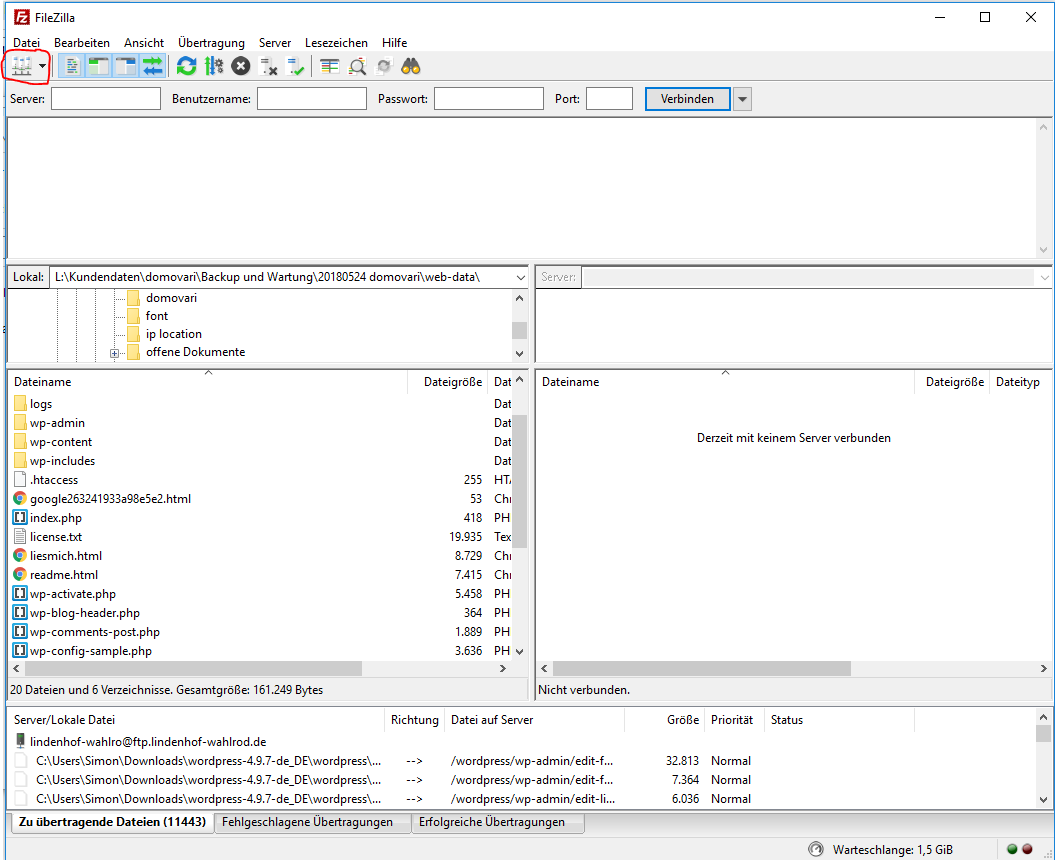Click the PHP file icon beside index.php
Image resolution: width=1055 pixels, height=860 pixels.
pos(20,517)
